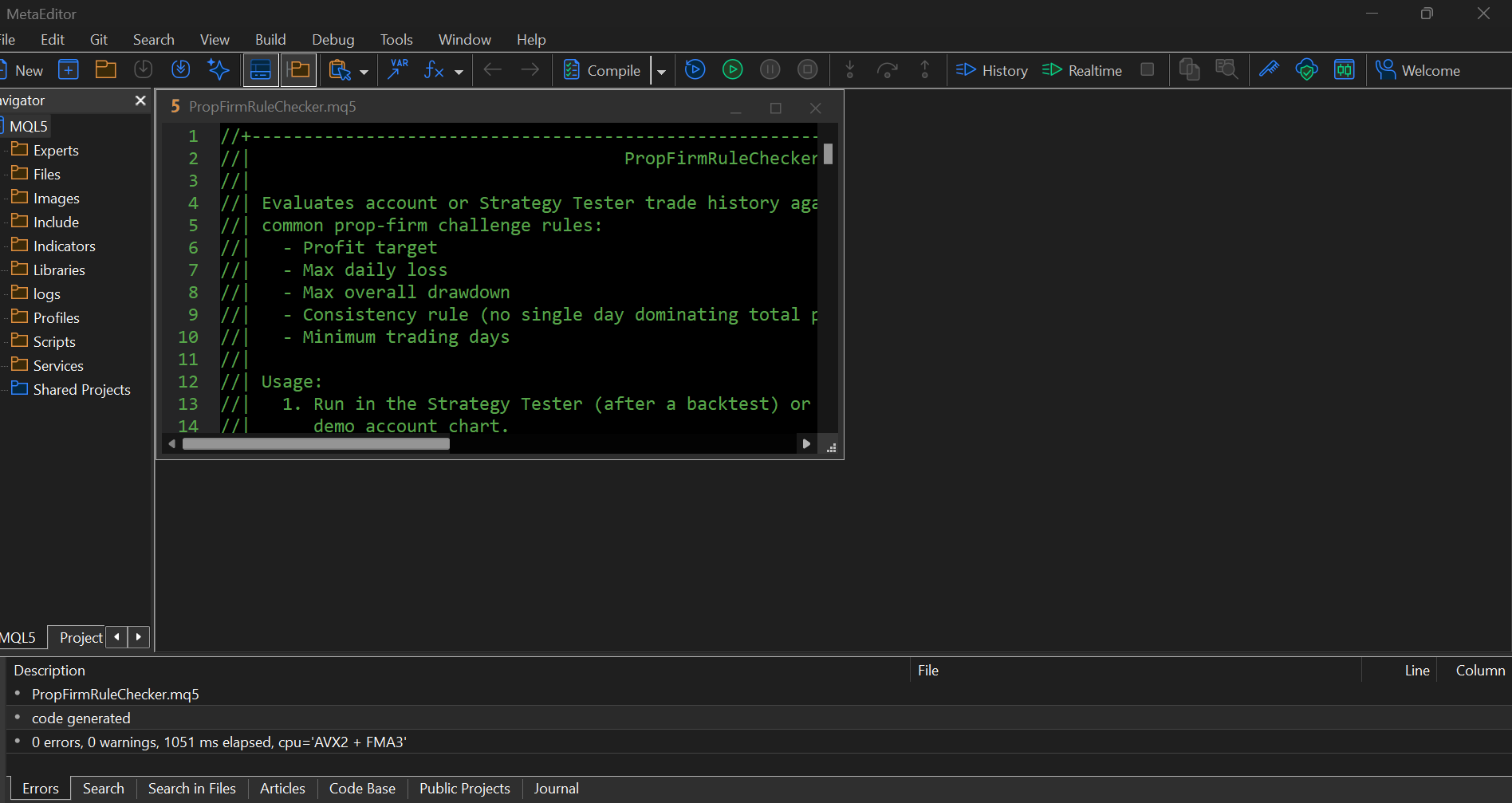Start debugging on real data icon

click(733, 70)
